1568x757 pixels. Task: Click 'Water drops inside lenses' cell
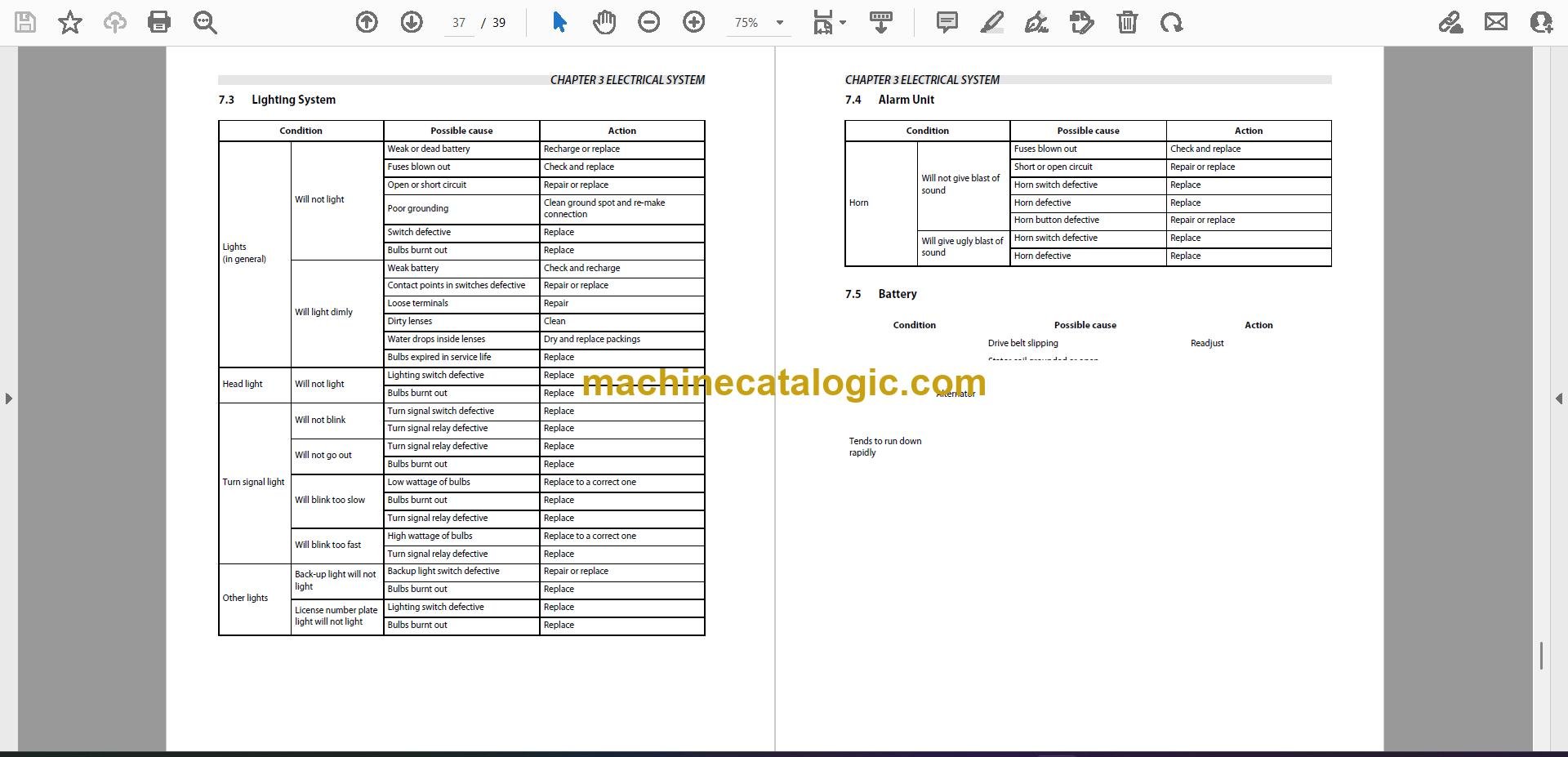point(461,340)
